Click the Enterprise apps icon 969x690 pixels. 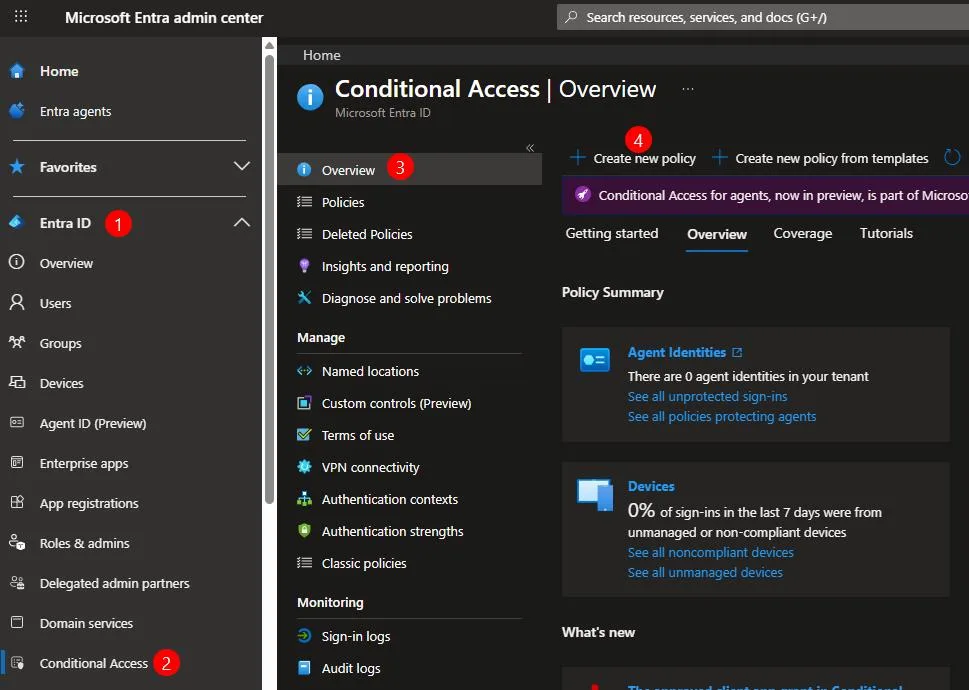tap(17, 463)
